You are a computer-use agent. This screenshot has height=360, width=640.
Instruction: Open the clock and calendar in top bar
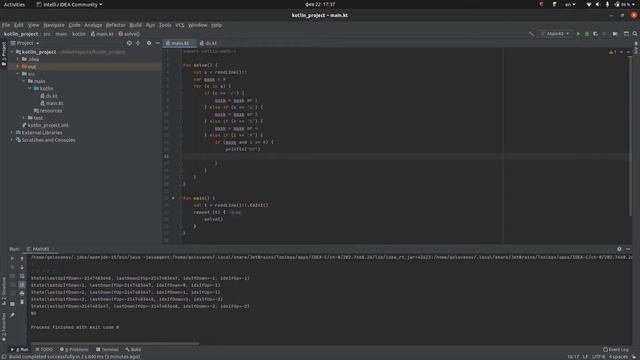tap(320, 4)
